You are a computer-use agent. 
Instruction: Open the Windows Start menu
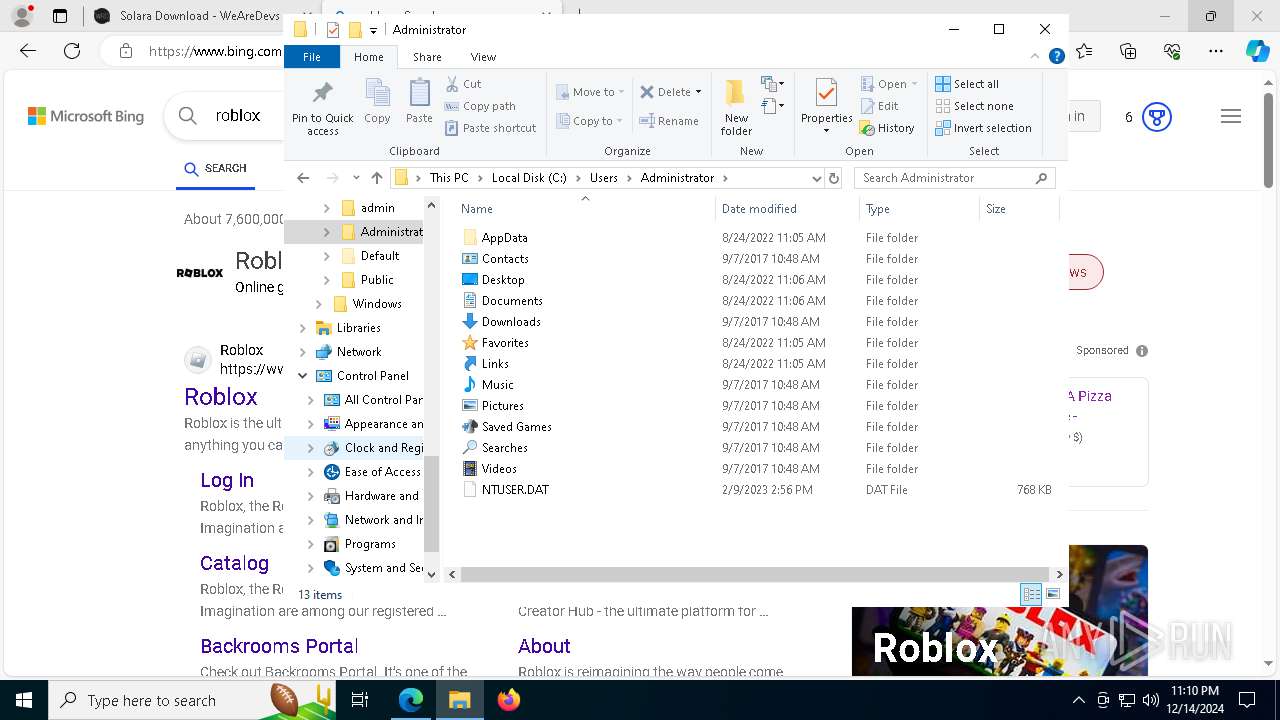click(23, 700)
